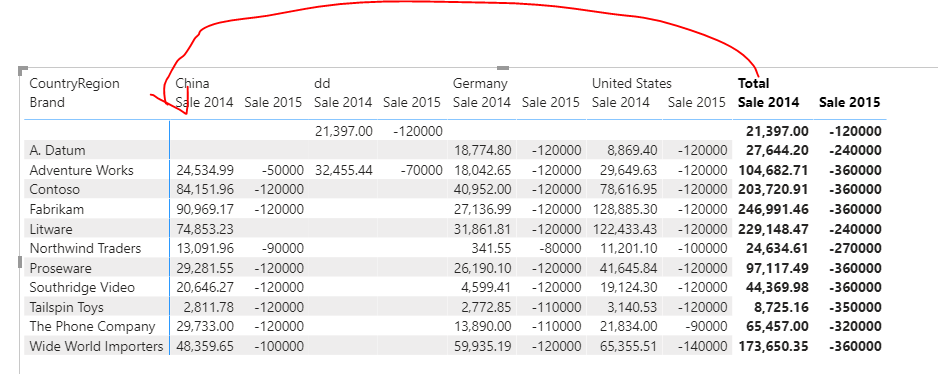This screenshot has height=374, width=938.
Task: Click Sale 2014 header under dd
Action: click(343, 102)
